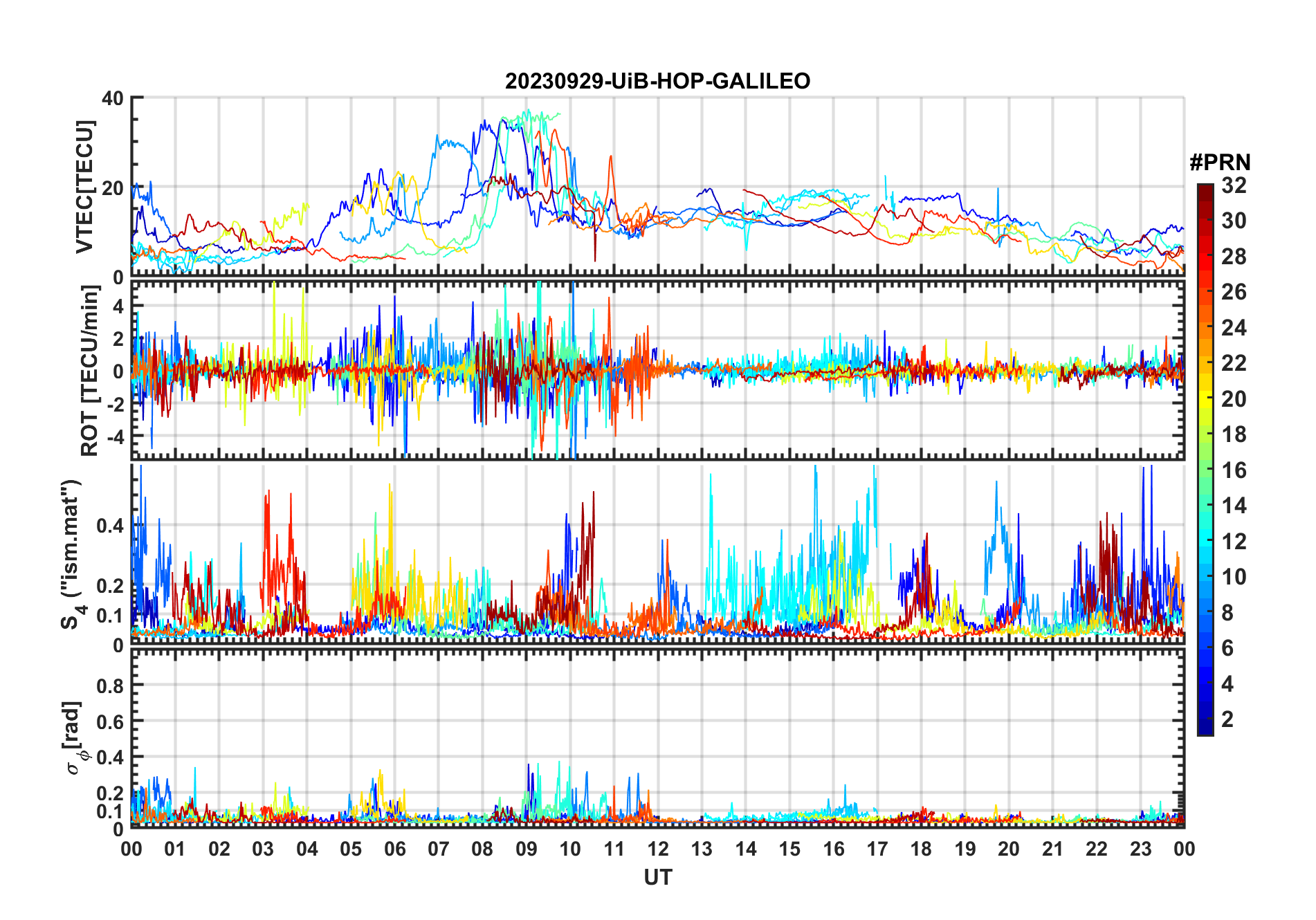Click the x-axis tick label 18
The image size is (1316, 920).
pos(921,849)
